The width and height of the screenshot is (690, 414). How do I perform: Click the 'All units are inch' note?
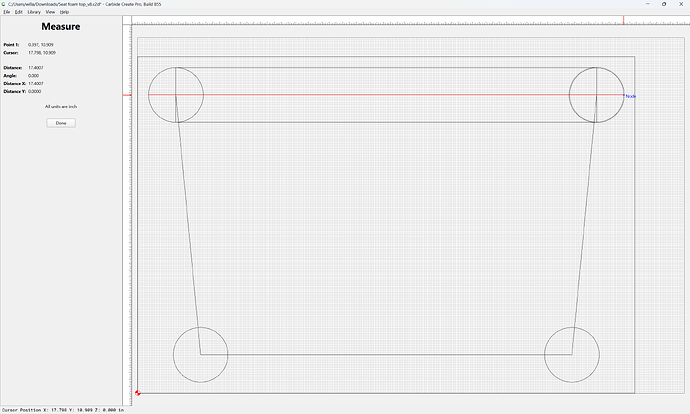[x=61, y=106]
